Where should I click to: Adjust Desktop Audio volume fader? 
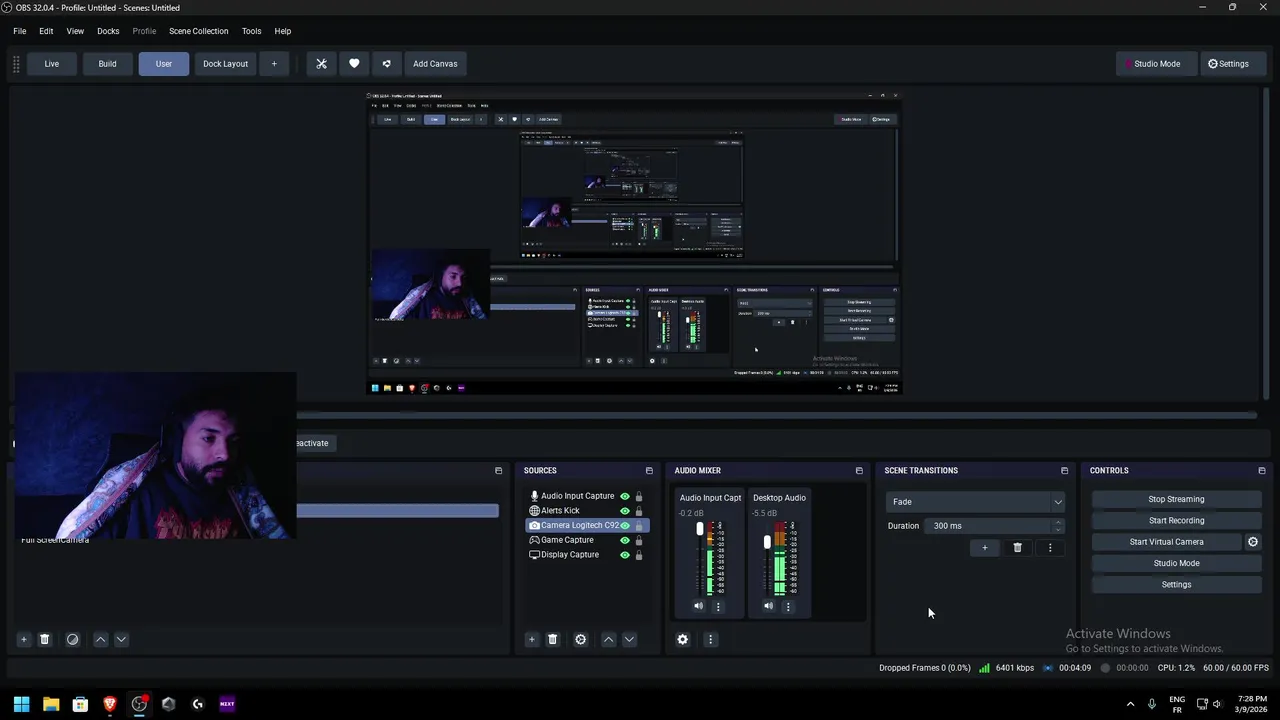(767, 542)
